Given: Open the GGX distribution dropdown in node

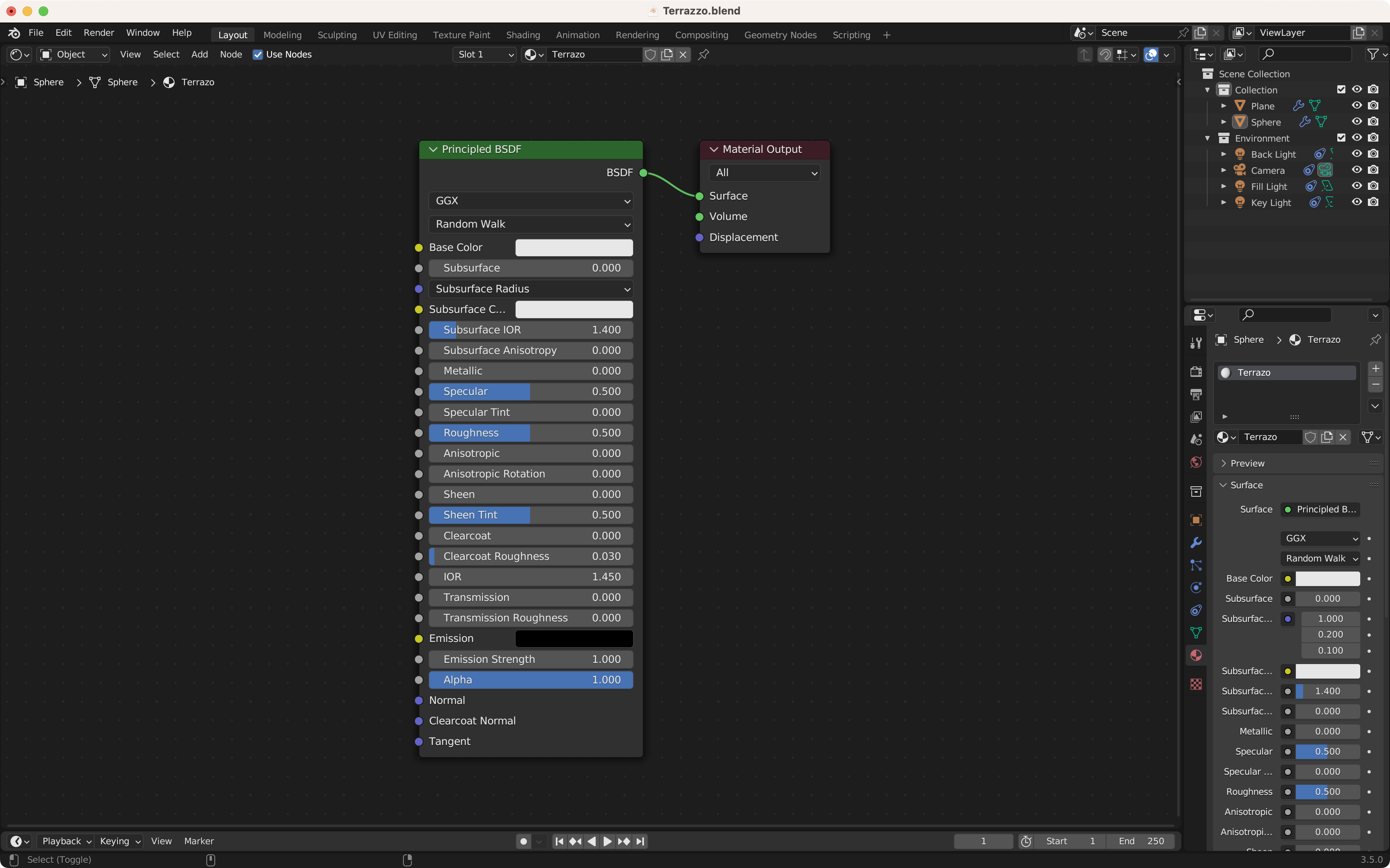Looking at the screenshot, I should tap(530, 201).
